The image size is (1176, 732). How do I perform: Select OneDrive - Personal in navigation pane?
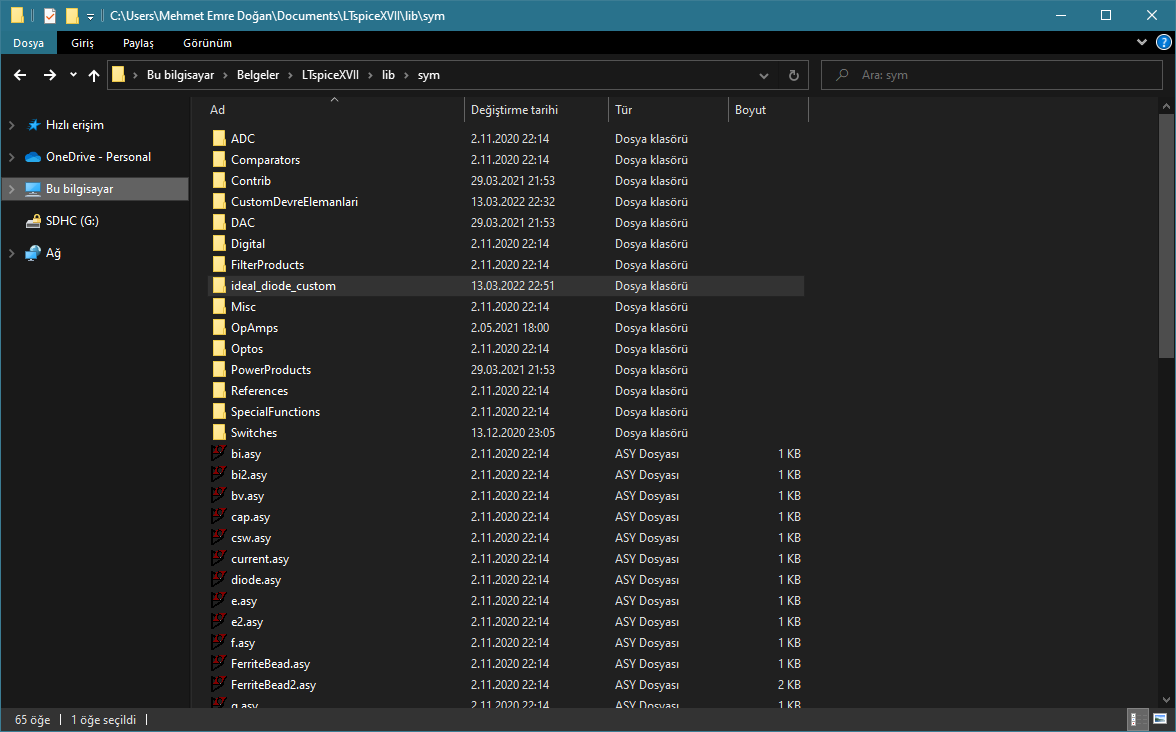[x=98, y=157]
